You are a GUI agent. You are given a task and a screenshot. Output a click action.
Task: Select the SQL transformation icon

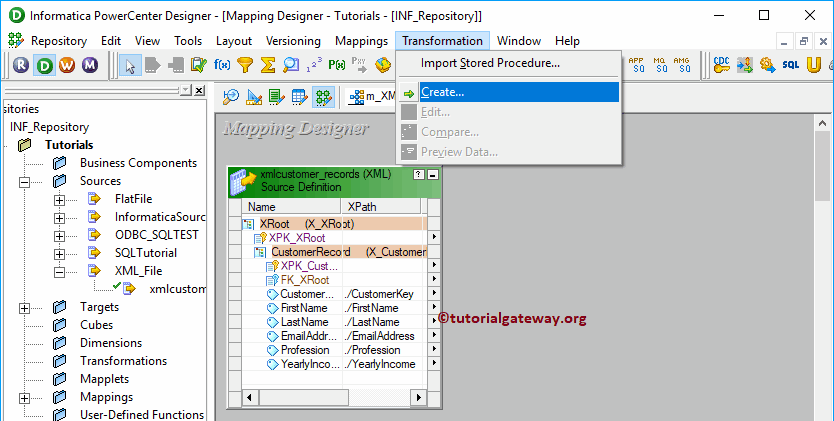tap(791, 65)
